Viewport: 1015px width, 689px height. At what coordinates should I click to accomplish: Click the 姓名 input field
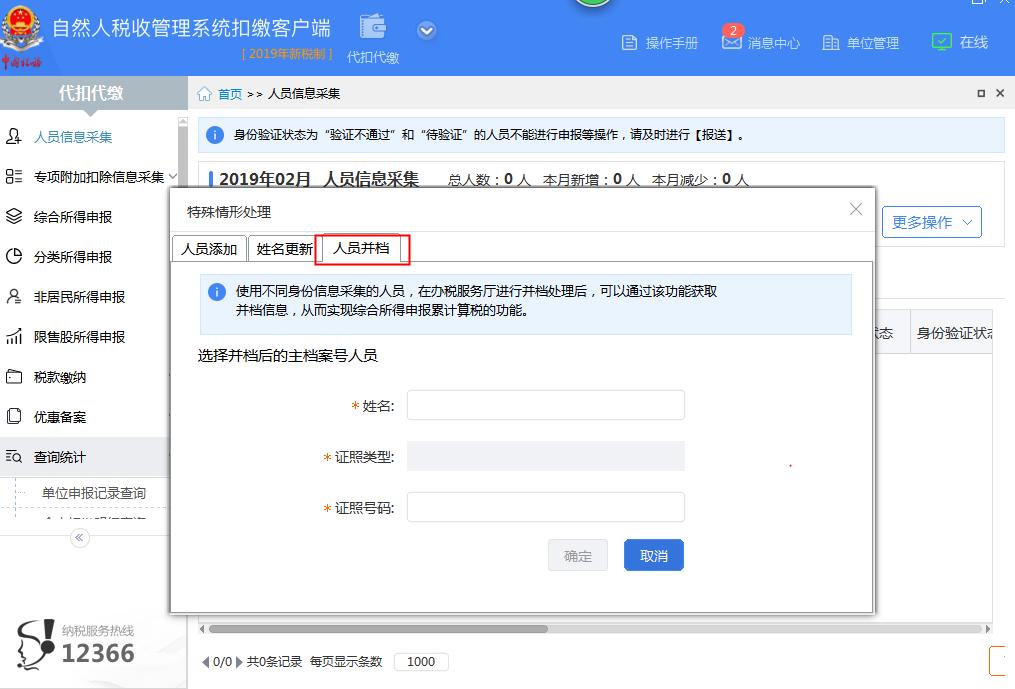[x=545, y=405]
